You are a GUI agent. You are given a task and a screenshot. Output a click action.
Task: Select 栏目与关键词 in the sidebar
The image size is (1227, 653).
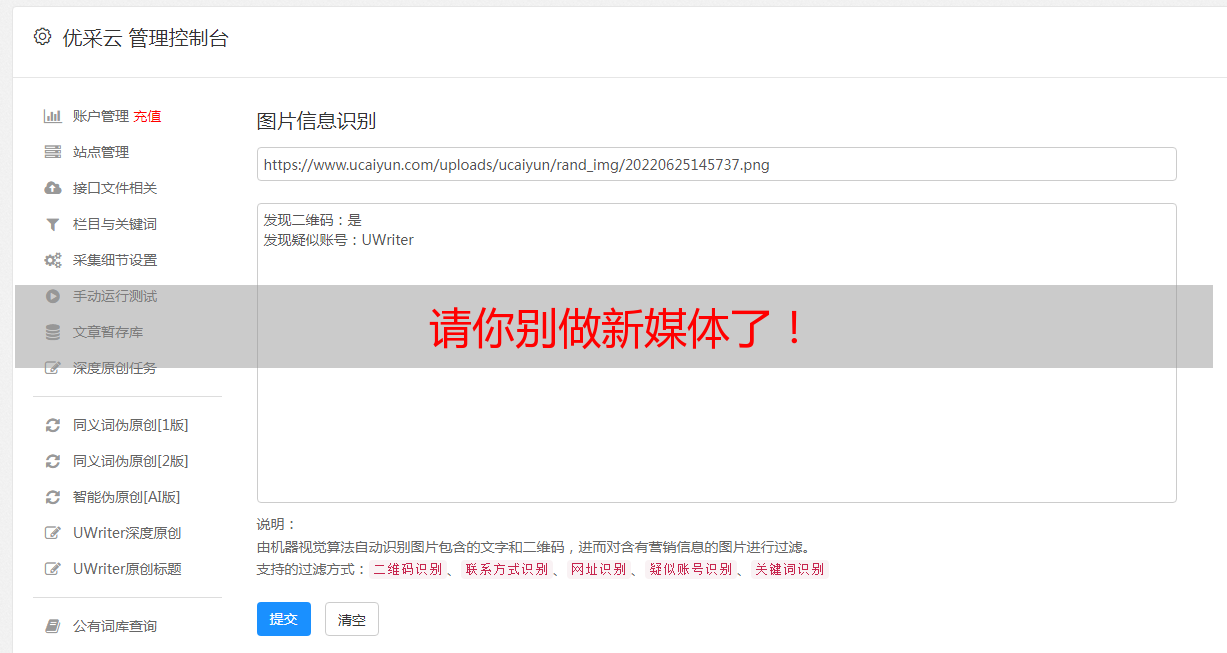[115, 224]
